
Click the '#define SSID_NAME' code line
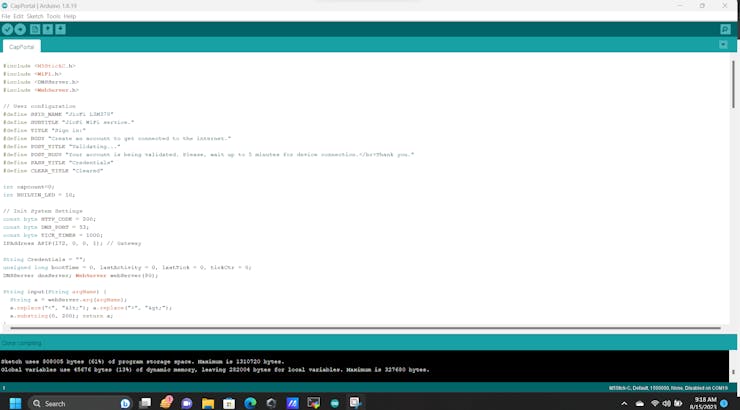59,114
